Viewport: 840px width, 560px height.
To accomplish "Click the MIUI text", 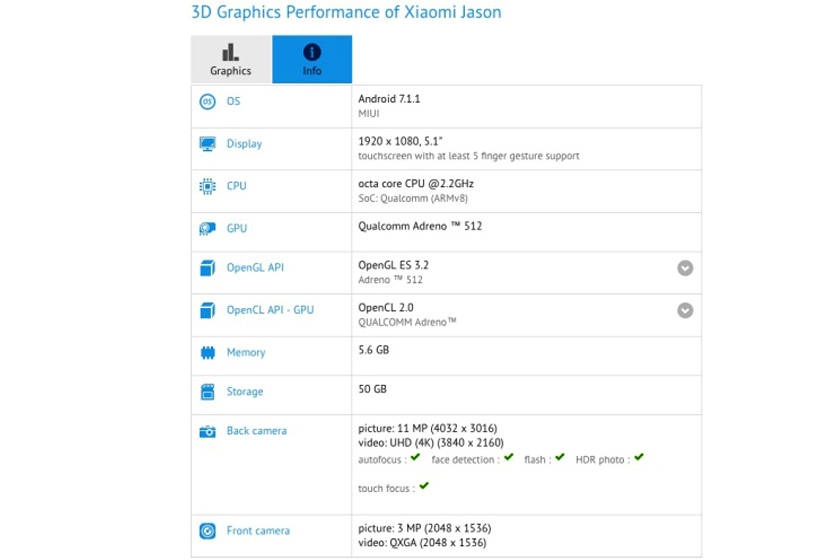I will coord(369,114).
